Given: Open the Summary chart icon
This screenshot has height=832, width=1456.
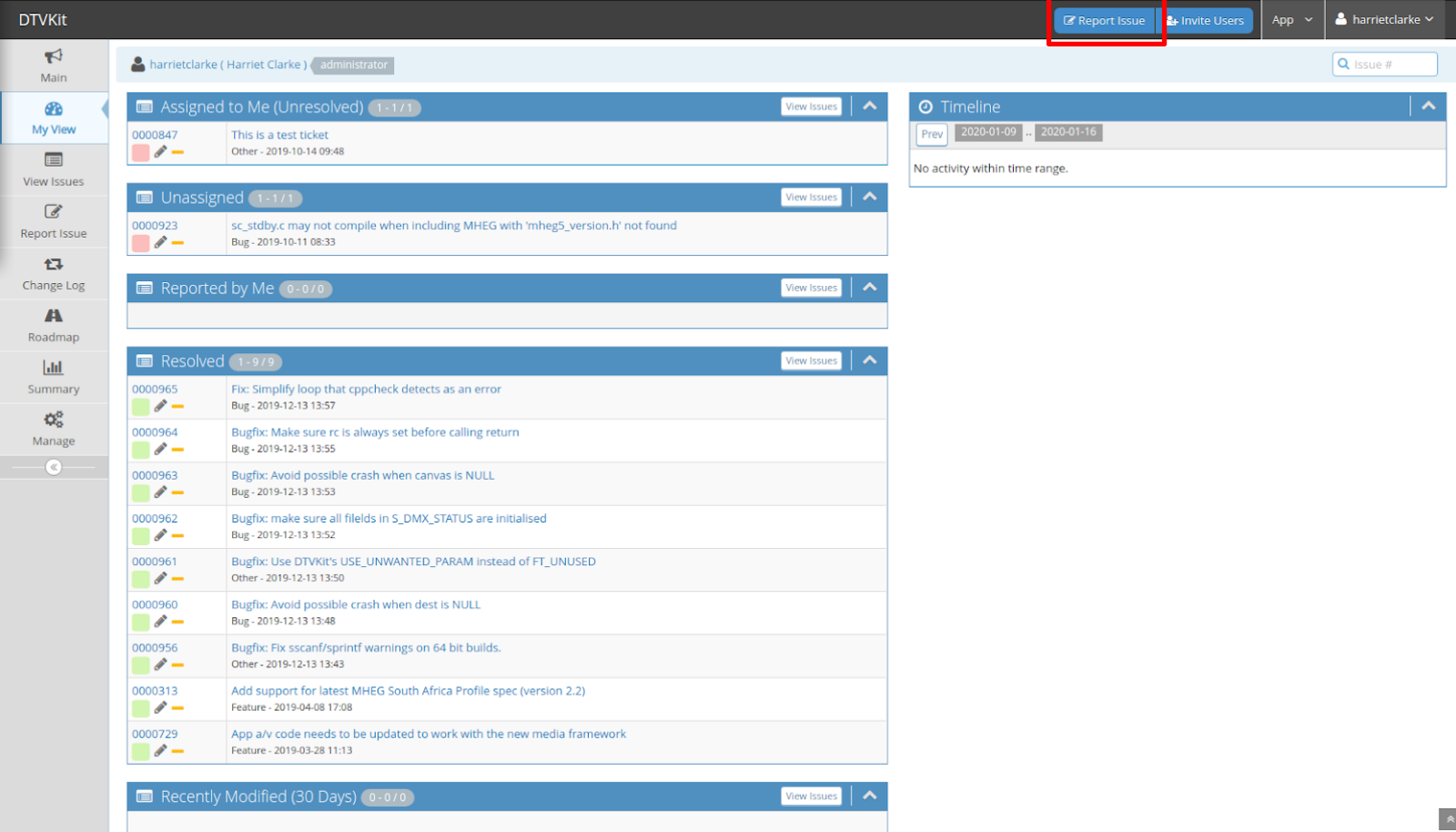Looking at the screenshot, I should click(54, 368).
